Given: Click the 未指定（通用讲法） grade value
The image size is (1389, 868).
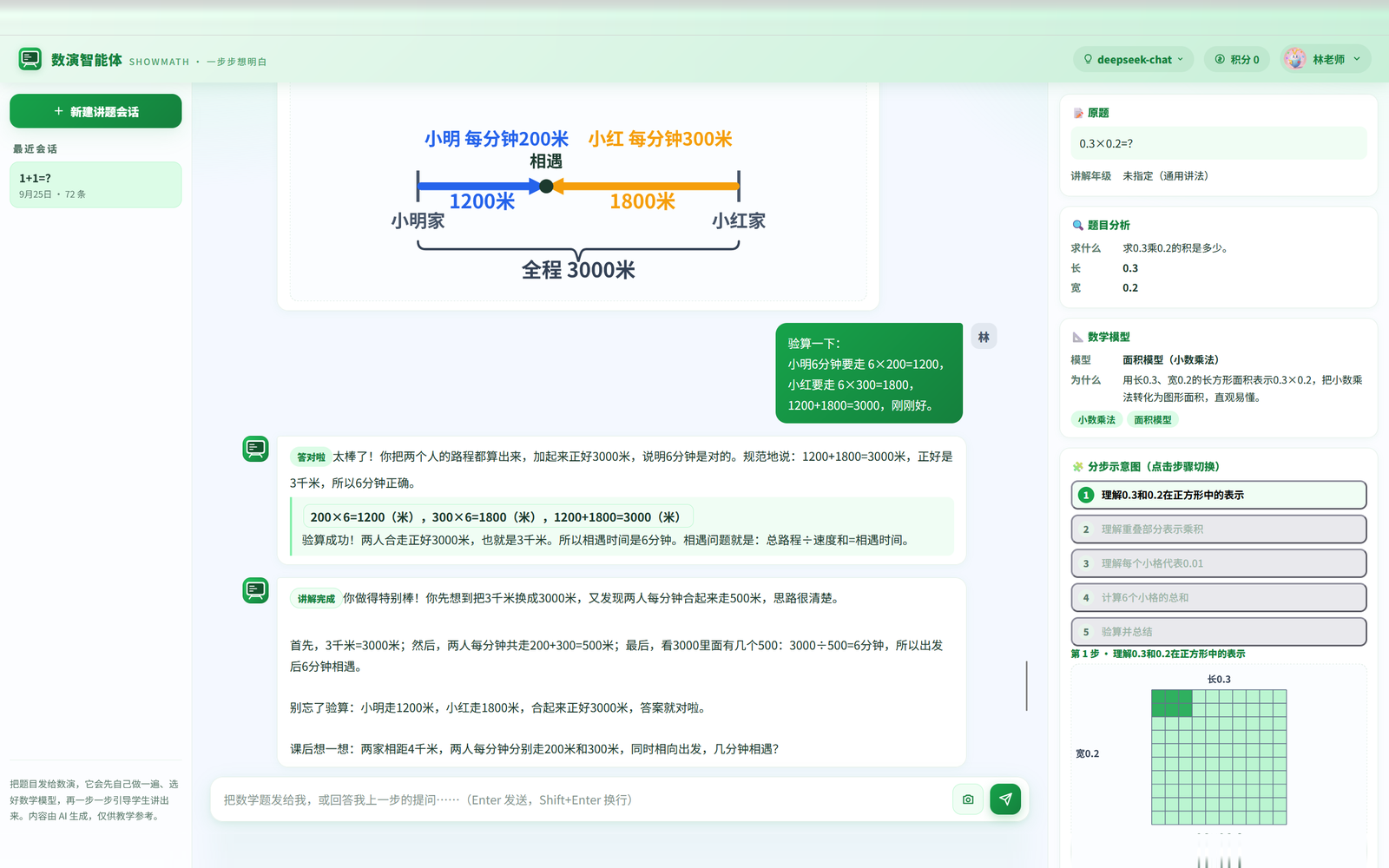Looking at the screenshot, I should point(1165,175).
